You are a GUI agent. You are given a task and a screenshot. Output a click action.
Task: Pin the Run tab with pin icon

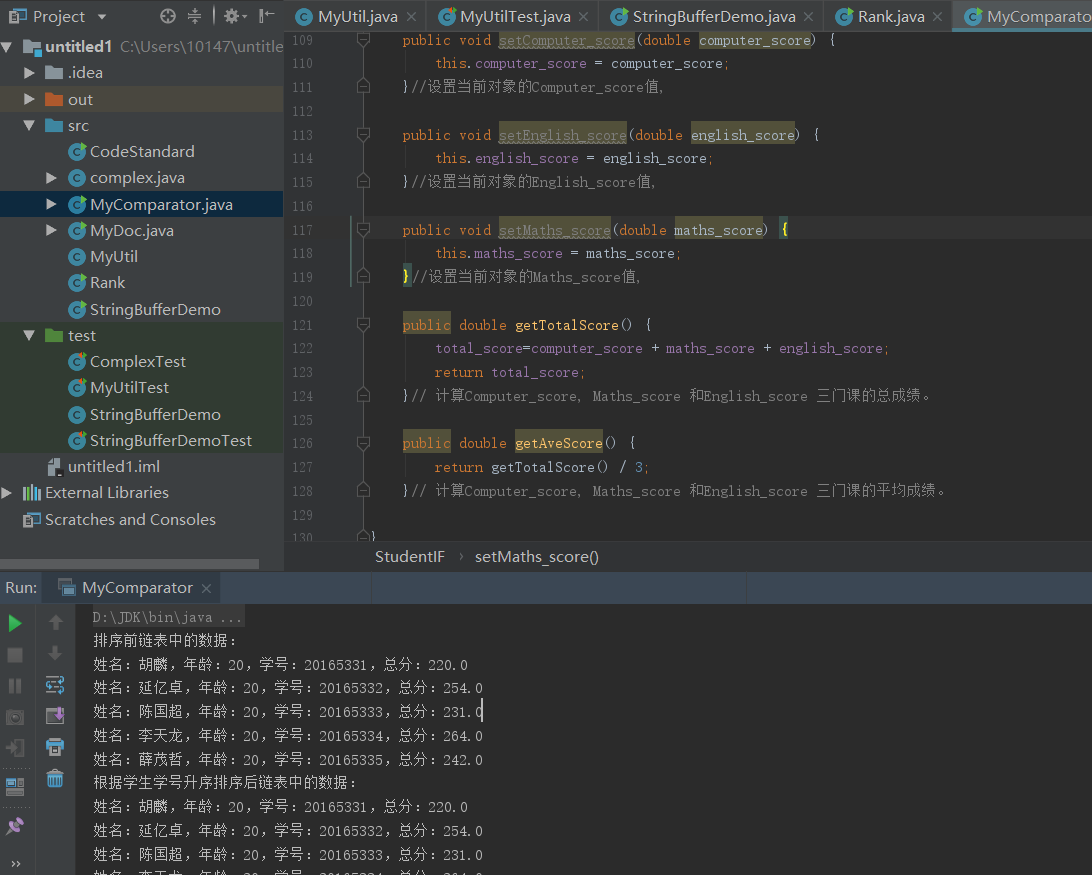pos(15,826)
